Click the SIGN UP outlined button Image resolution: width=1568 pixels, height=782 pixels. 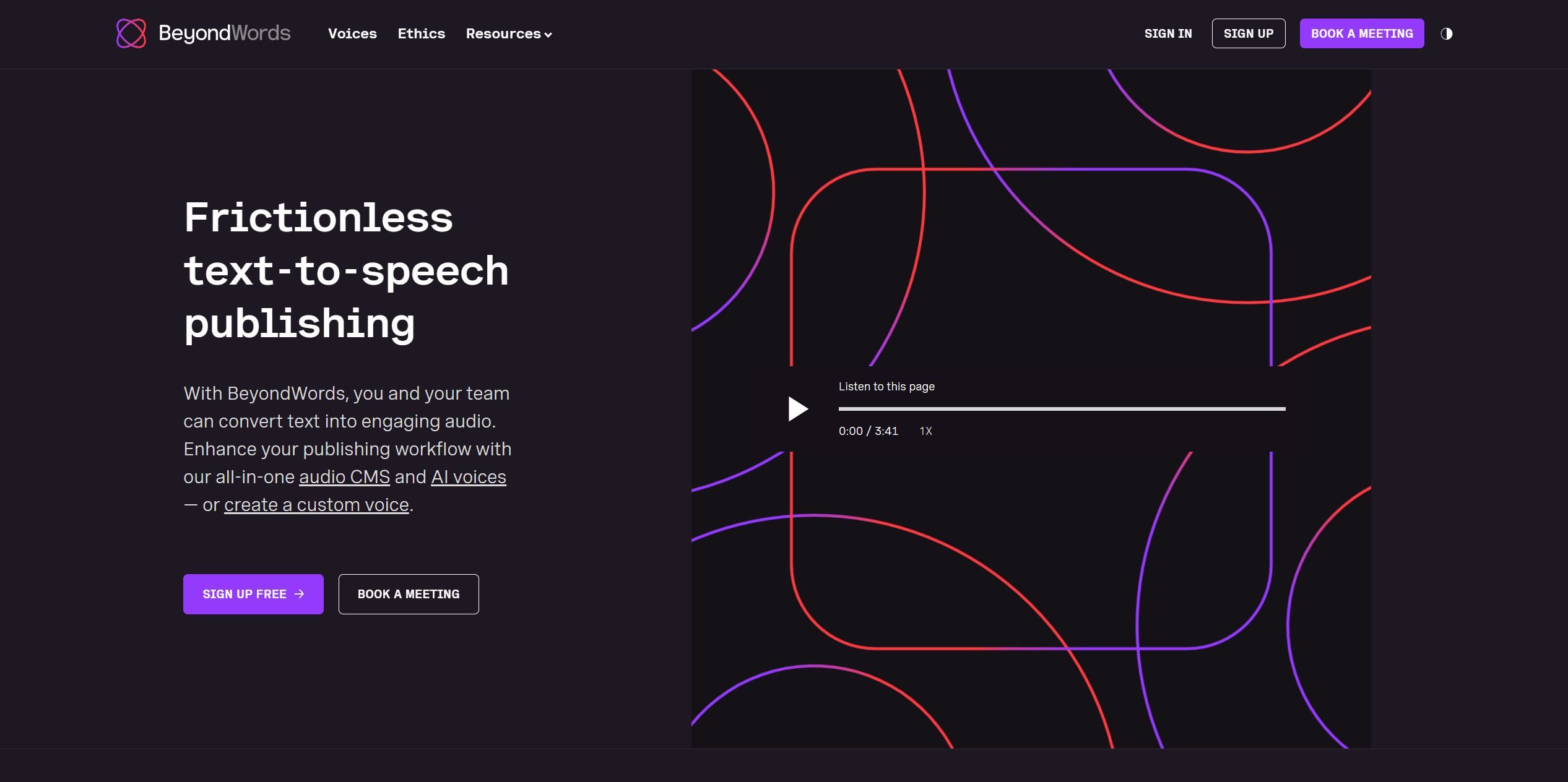[1249, 33]
